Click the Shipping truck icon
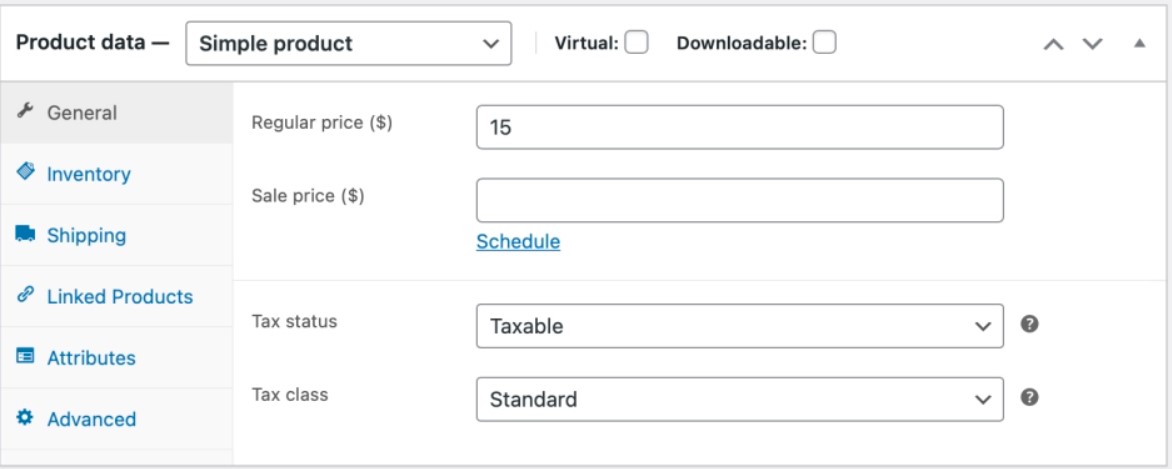 pyautogui.click(x=25, y=234)
